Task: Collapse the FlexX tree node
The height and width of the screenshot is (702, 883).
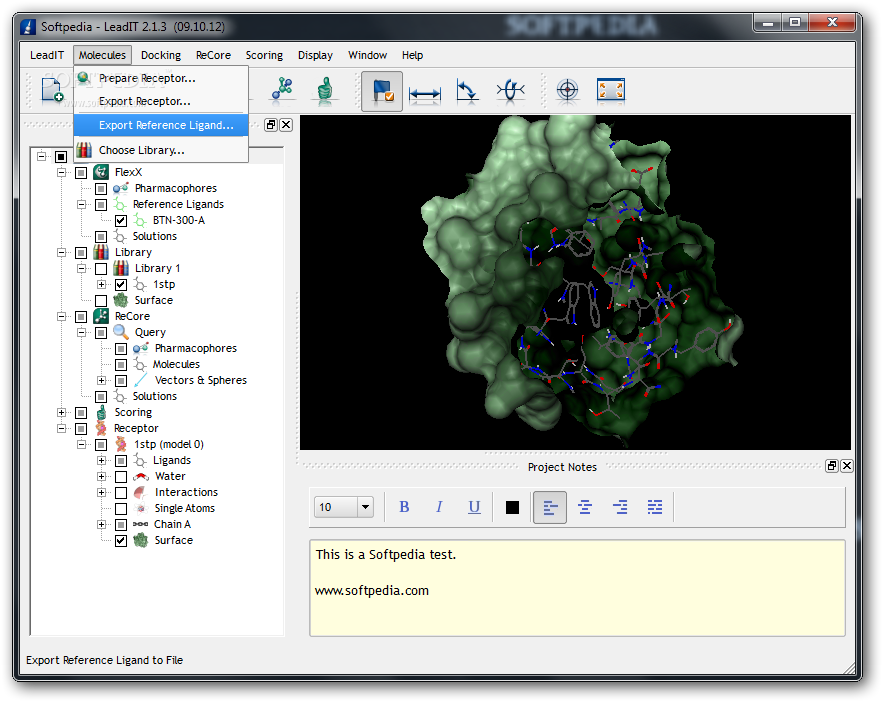Action: coord(61,172)
